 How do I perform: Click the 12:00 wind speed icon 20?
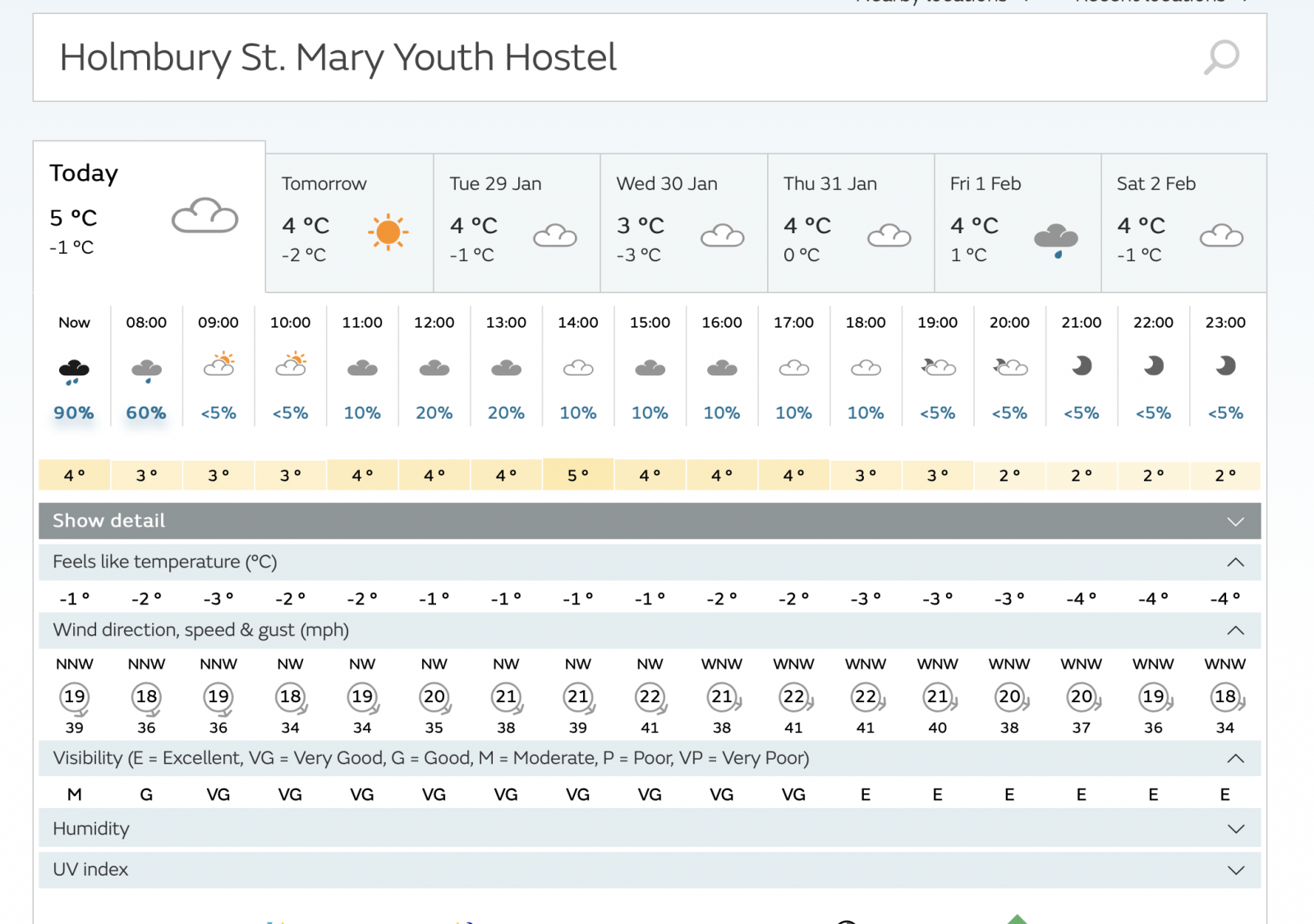[x=434, y=698]
